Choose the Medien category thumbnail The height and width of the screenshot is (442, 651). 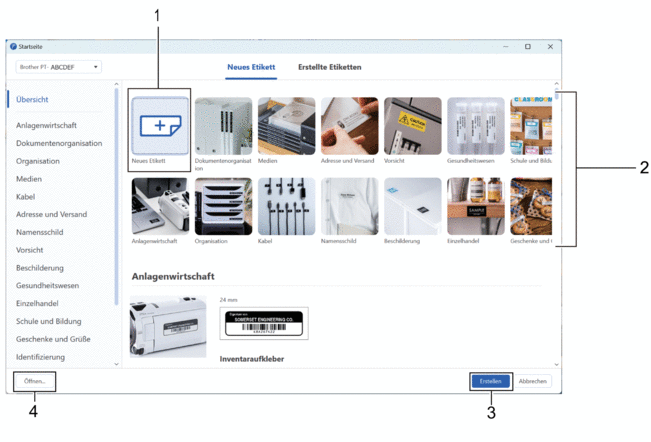click(286, 126)
